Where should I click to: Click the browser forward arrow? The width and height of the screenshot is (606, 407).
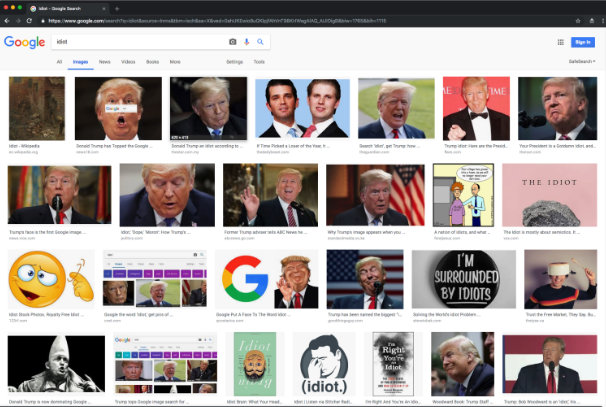pos(18,21)
